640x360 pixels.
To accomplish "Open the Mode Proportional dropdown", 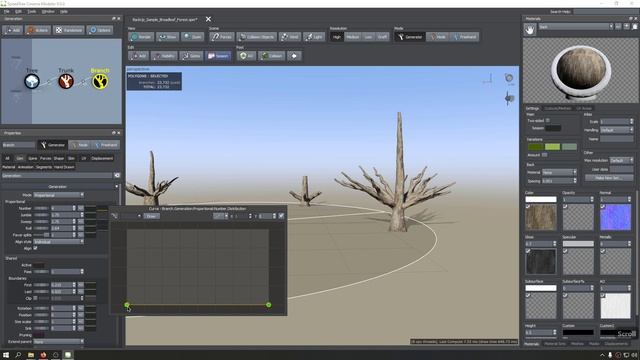I will [x=59, y=195].
